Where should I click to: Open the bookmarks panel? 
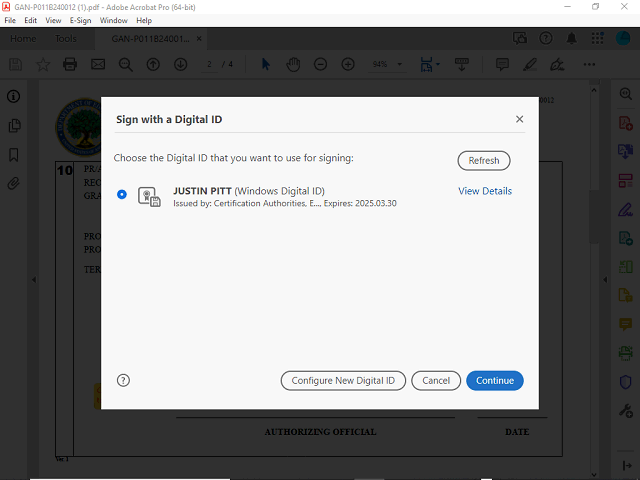pyautogui.click(x=14, y=155)
